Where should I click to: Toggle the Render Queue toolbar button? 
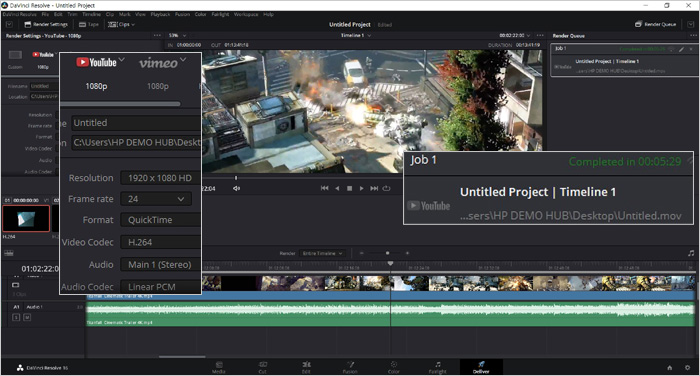655,24
